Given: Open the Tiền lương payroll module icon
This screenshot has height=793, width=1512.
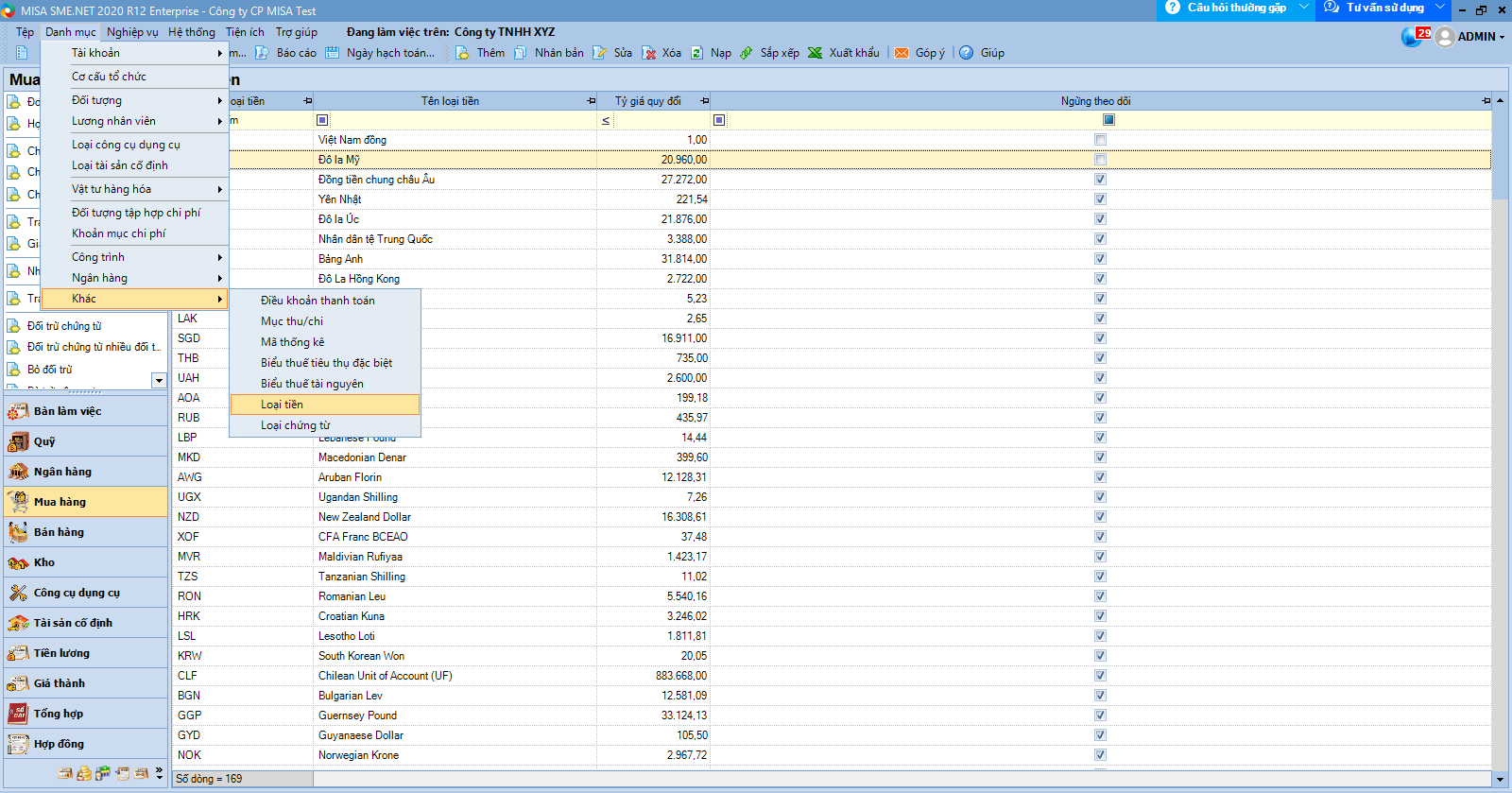Looking at the screenshot, I should click(18, 653).
